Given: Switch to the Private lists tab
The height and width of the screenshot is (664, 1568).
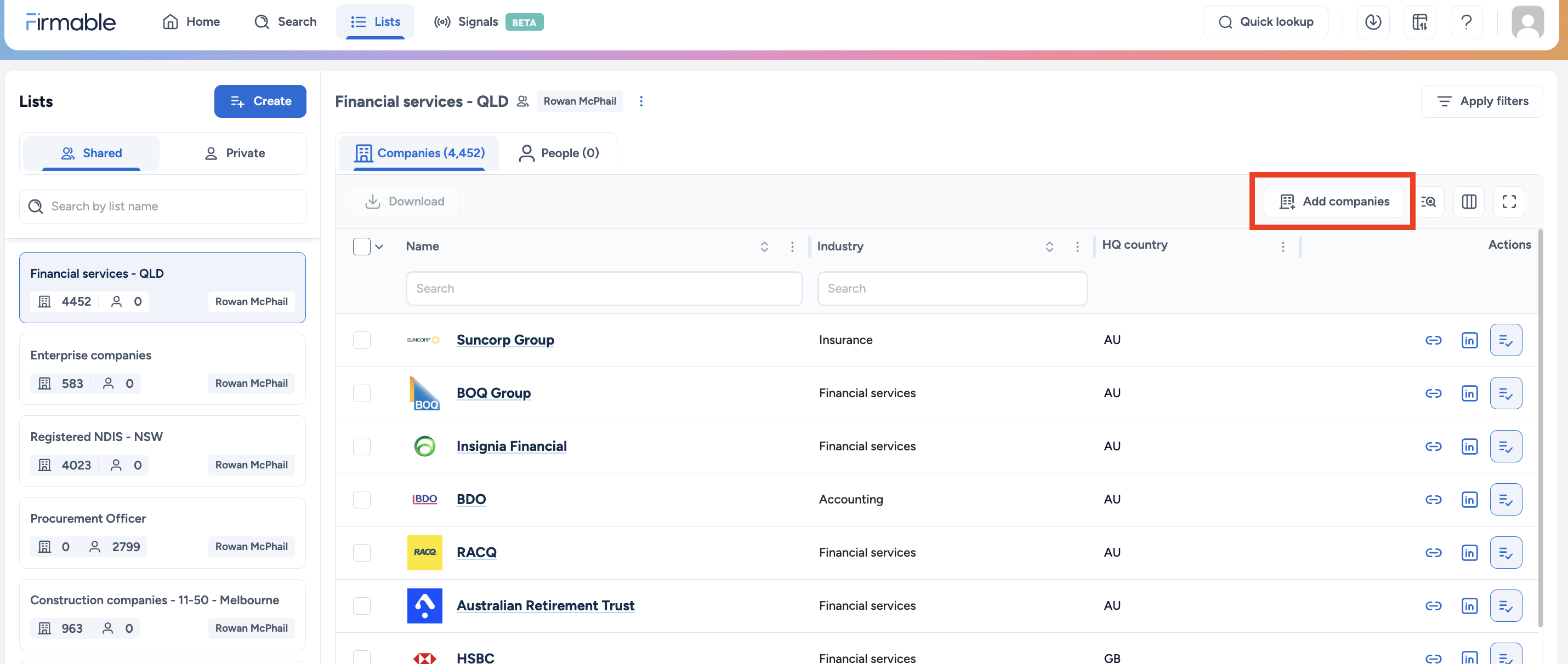Looking at the screenshot, I should tap(234, 153).
